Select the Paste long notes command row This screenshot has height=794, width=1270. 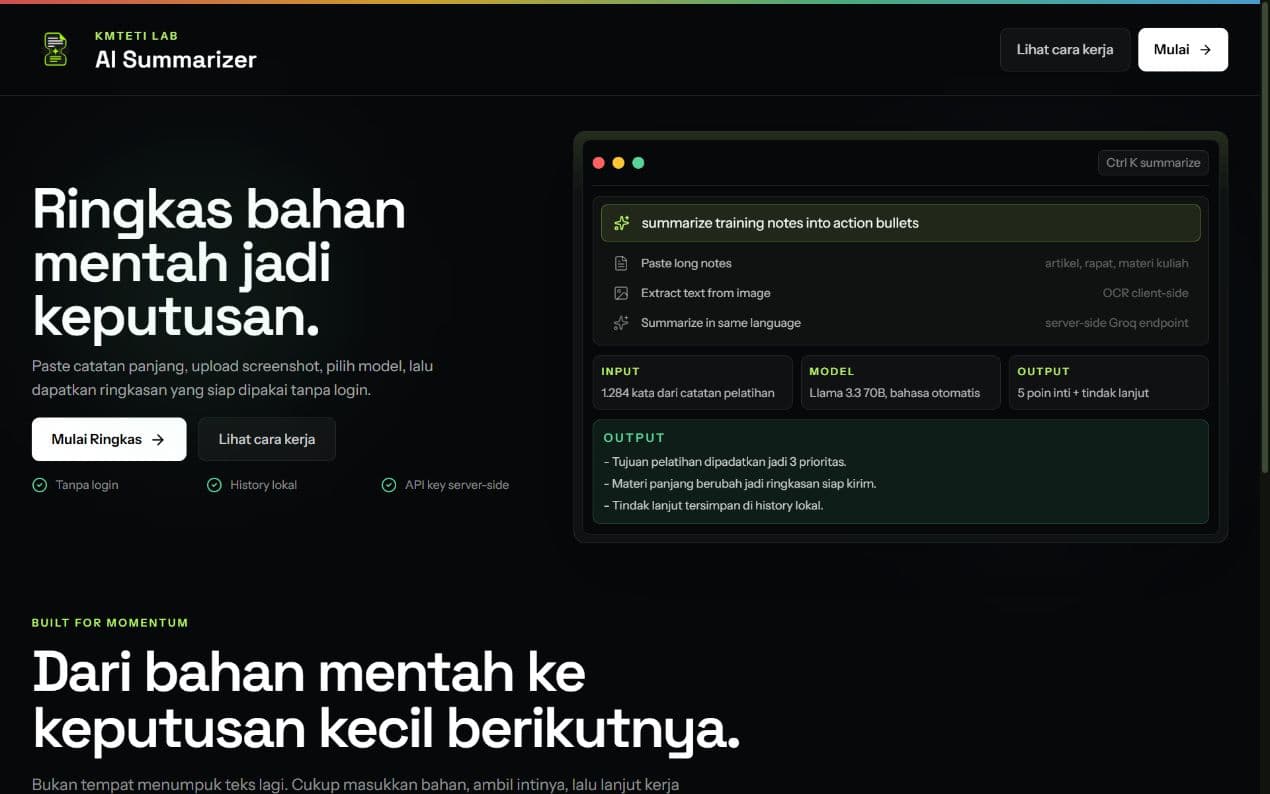point(900,263)
